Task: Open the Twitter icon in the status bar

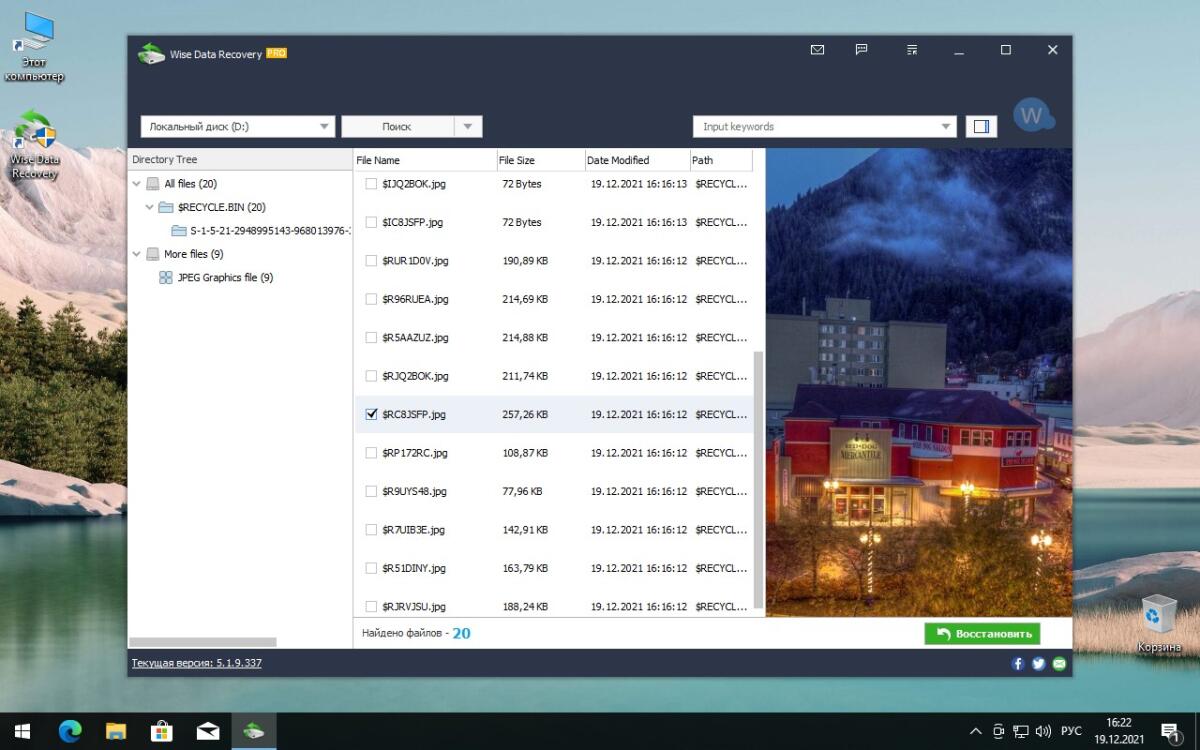Action: [1038, 663]
